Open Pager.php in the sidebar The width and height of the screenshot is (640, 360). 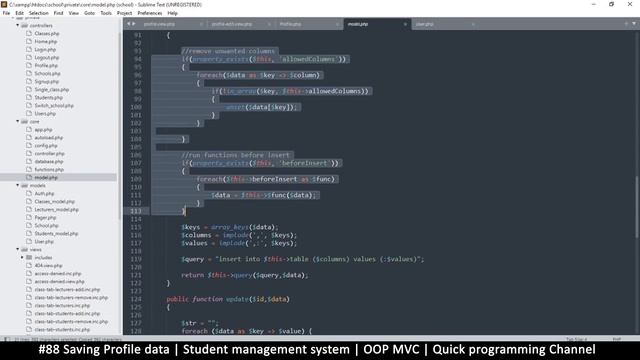pos(45,218)
